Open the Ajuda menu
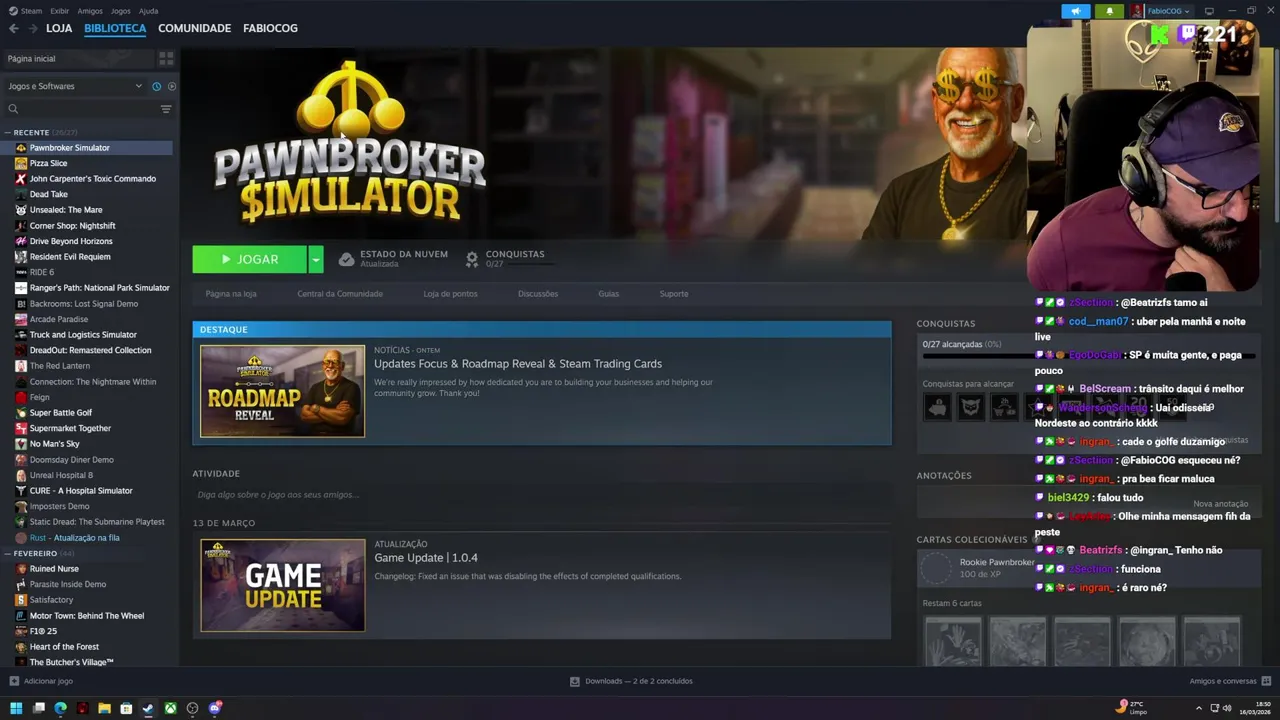This screenshot has height=720, width=1280. (148, 11)
